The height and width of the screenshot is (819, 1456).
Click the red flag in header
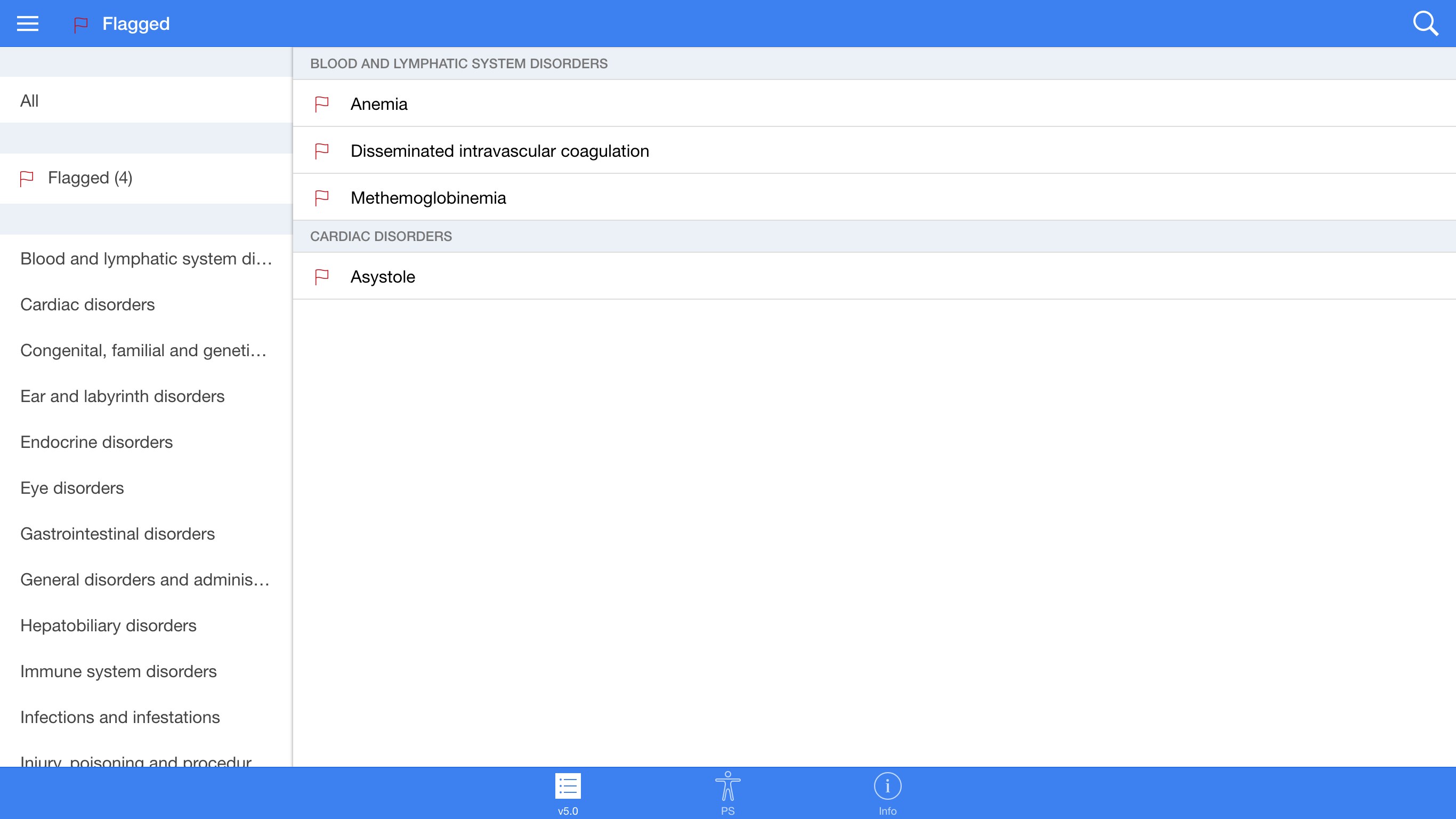coord(81,25)
